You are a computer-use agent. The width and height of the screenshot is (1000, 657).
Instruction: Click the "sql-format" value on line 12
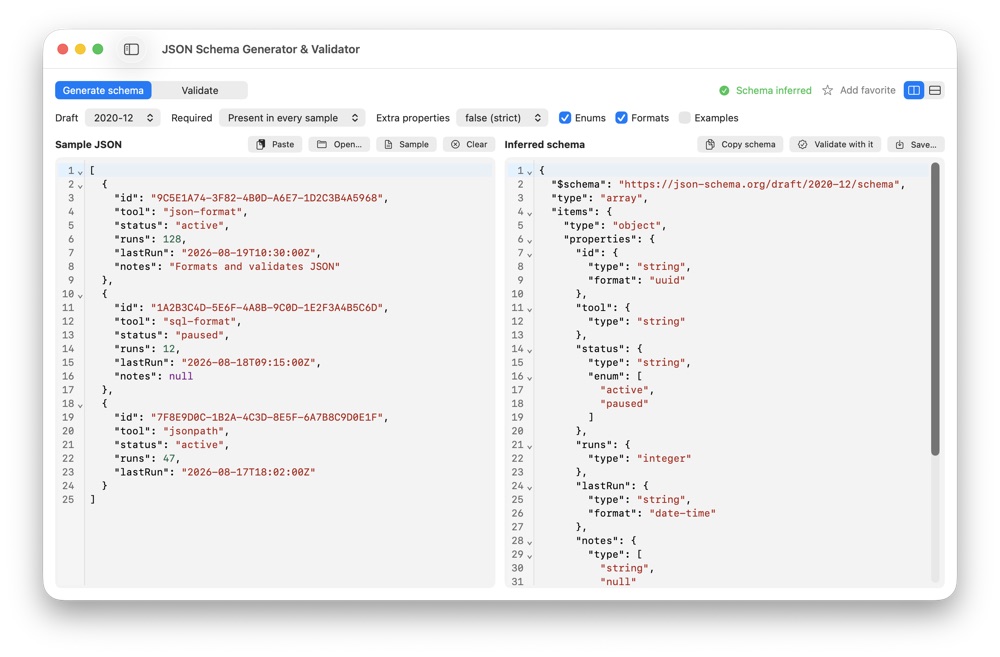click(x=200, y=321)
